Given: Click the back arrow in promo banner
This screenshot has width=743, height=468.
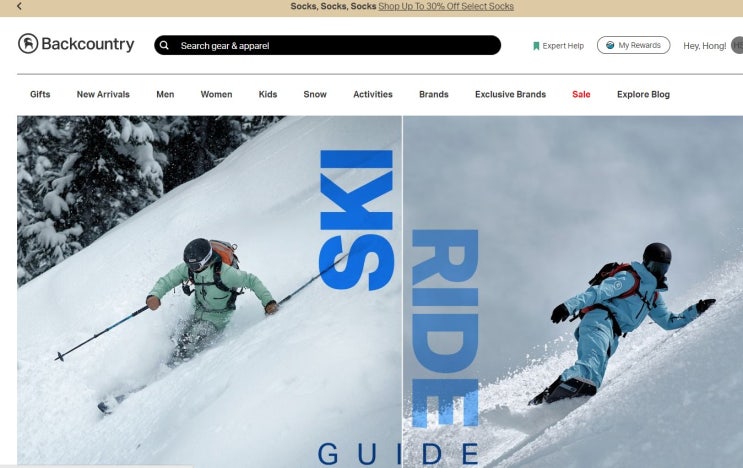Looking at the screenshot, I should [x=19, y=6].
